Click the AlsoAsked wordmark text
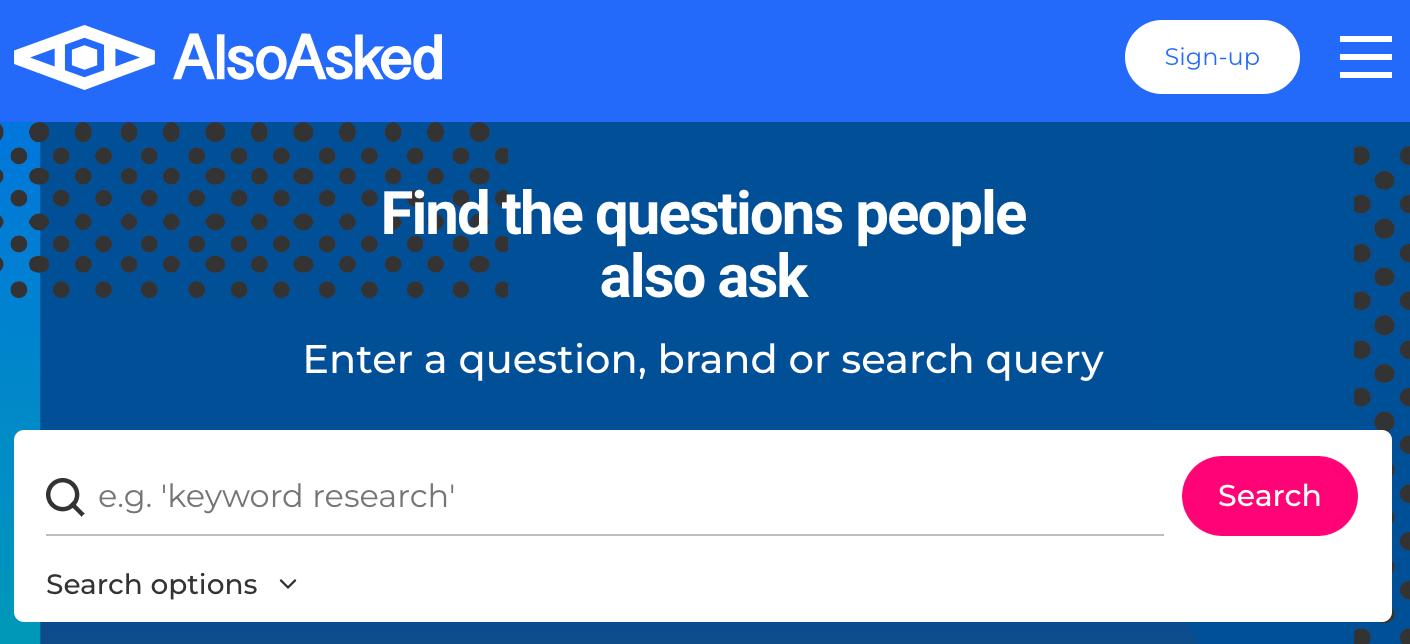Screen dimensions: 1410x644 308,58
